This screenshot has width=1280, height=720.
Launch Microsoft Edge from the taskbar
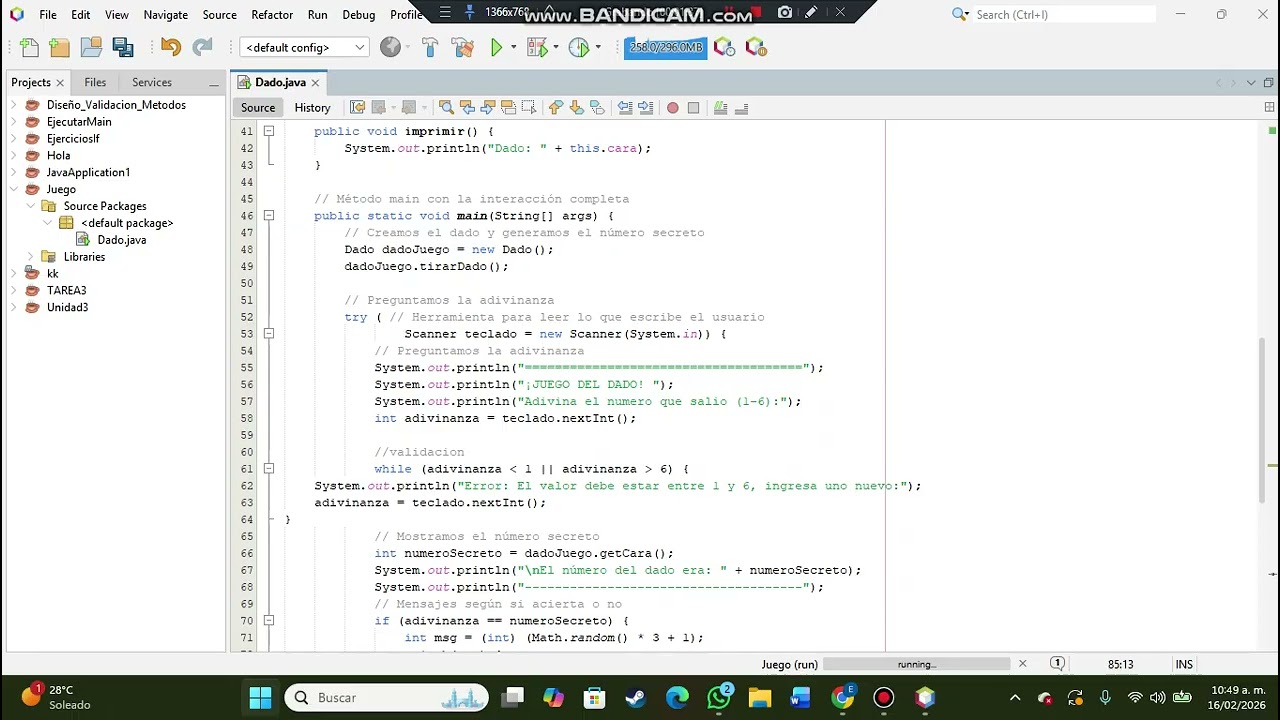(677, 697)
